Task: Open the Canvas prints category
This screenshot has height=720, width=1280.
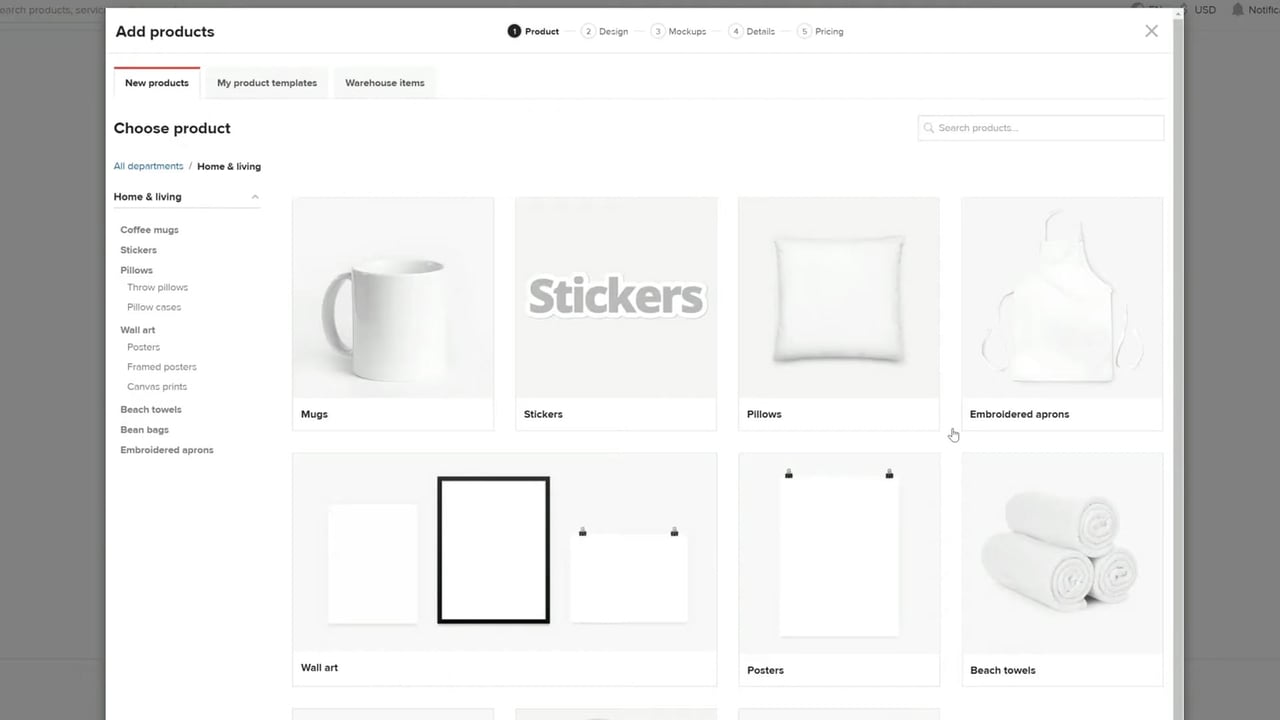Action: pyautogui.click(x=156, y=386)
